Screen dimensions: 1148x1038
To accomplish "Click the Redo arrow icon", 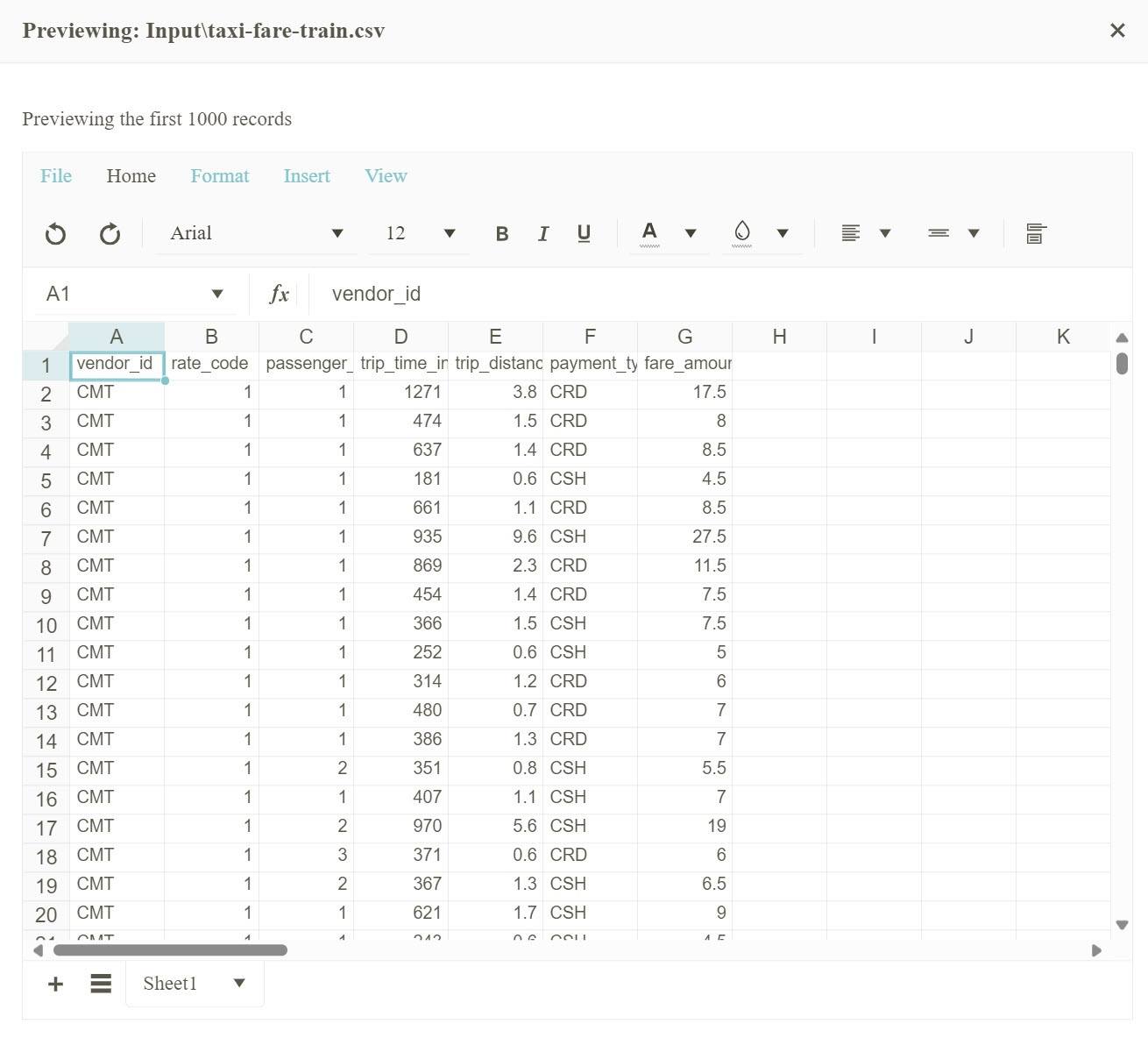I will click(110, 234).
